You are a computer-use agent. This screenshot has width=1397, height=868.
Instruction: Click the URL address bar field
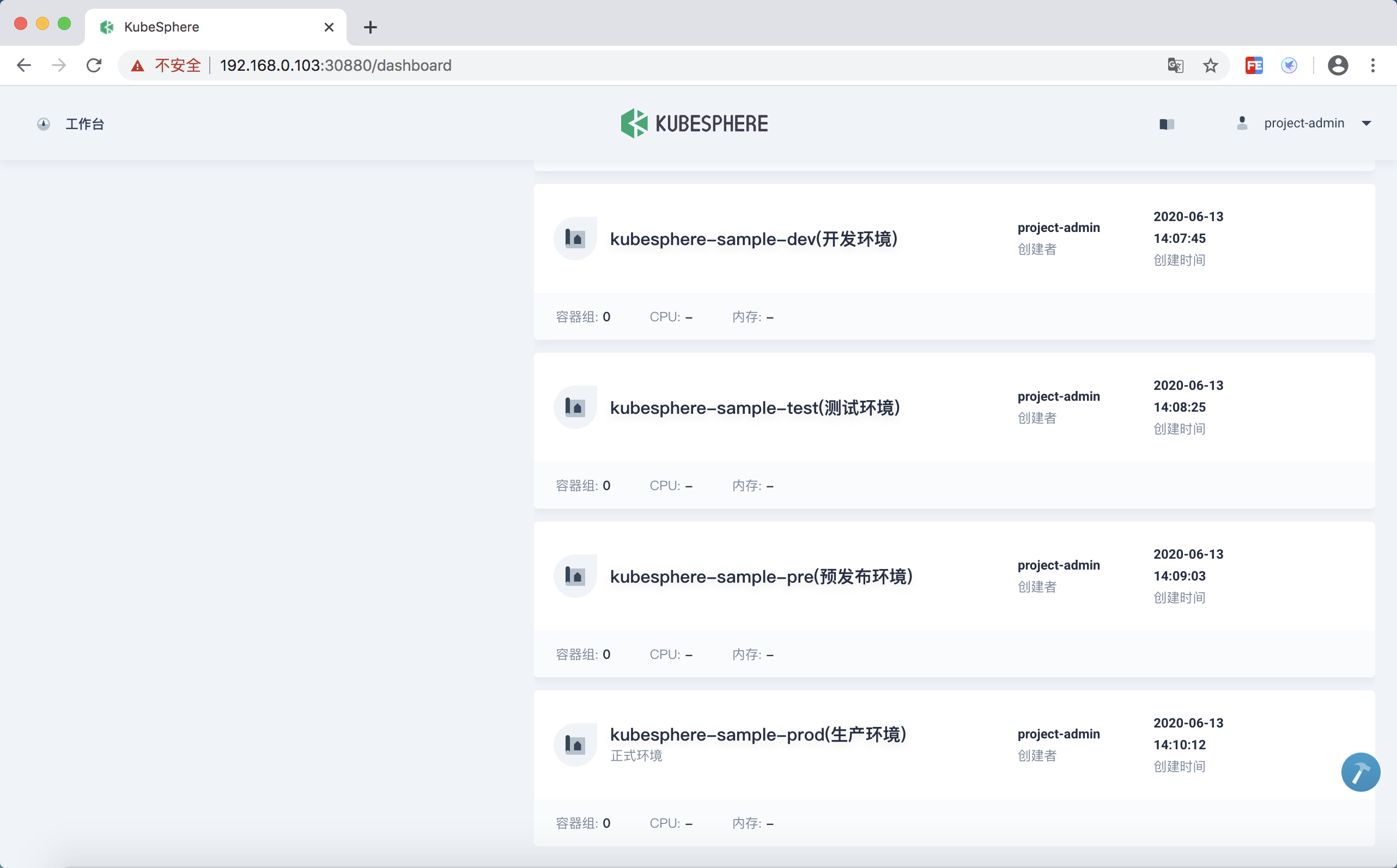coord(632,65)
